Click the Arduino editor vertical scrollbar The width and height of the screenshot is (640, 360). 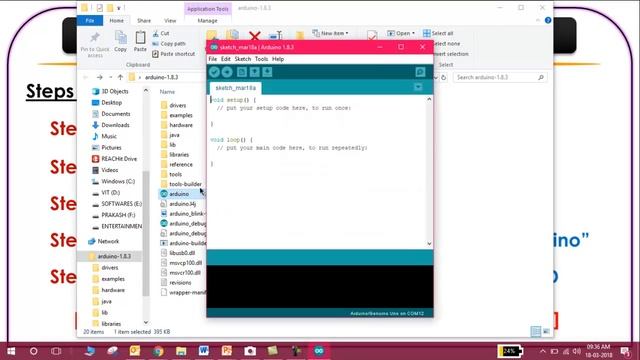point(429,171)
